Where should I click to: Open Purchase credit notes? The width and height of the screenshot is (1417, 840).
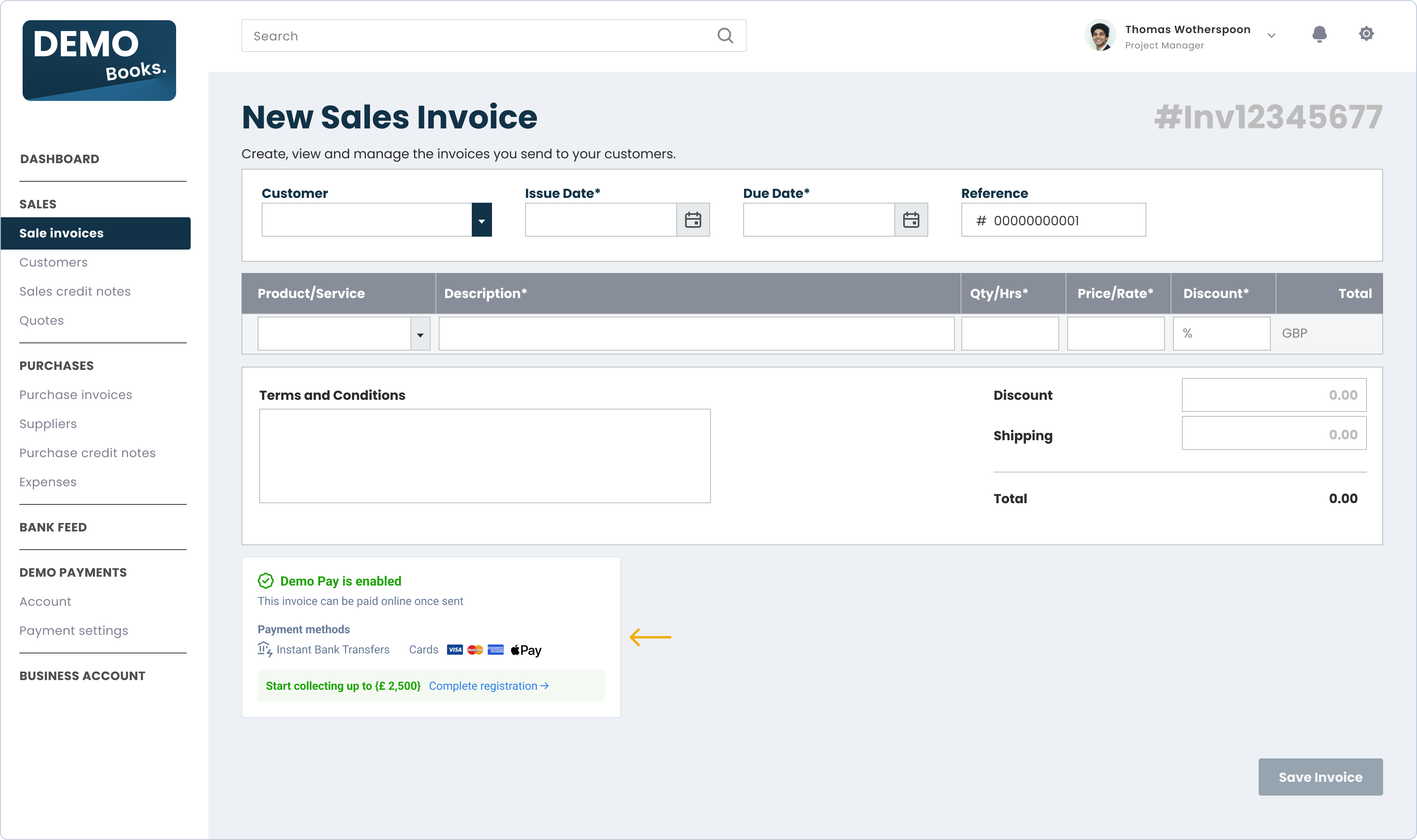point(87,453)
